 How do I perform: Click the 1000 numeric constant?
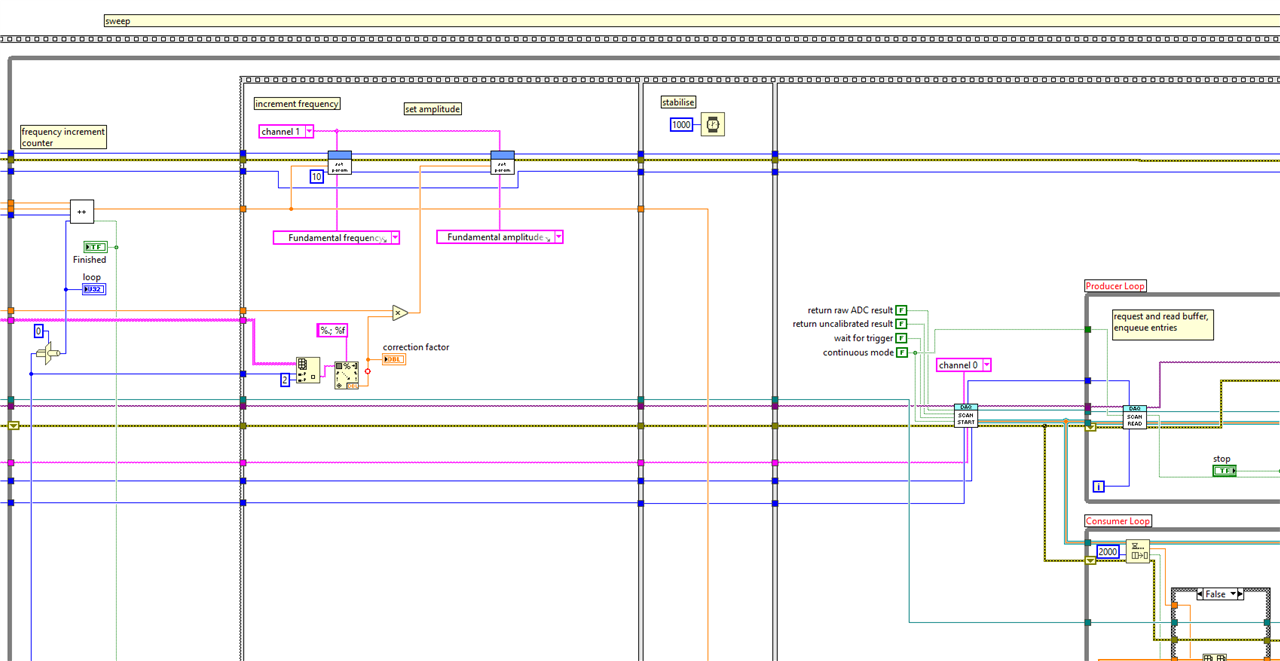click(681, 125)
